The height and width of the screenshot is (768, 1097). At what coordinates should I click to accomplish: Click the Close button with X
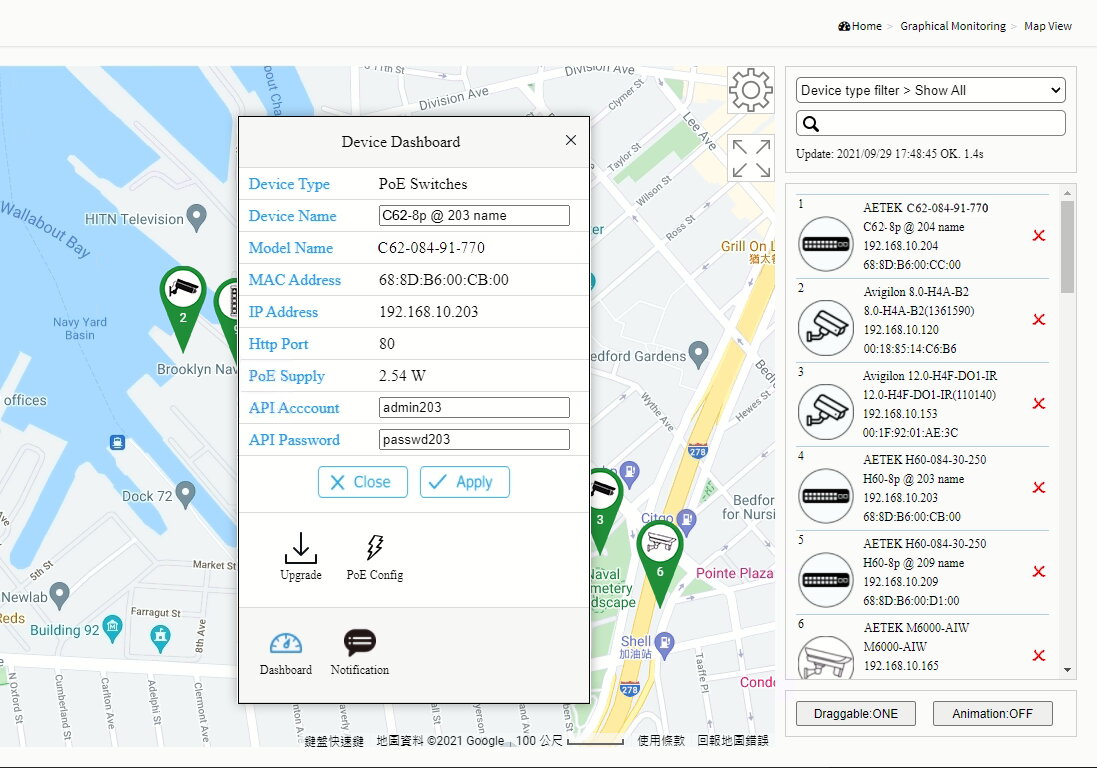pyautogui.click(x=362, y=482)
